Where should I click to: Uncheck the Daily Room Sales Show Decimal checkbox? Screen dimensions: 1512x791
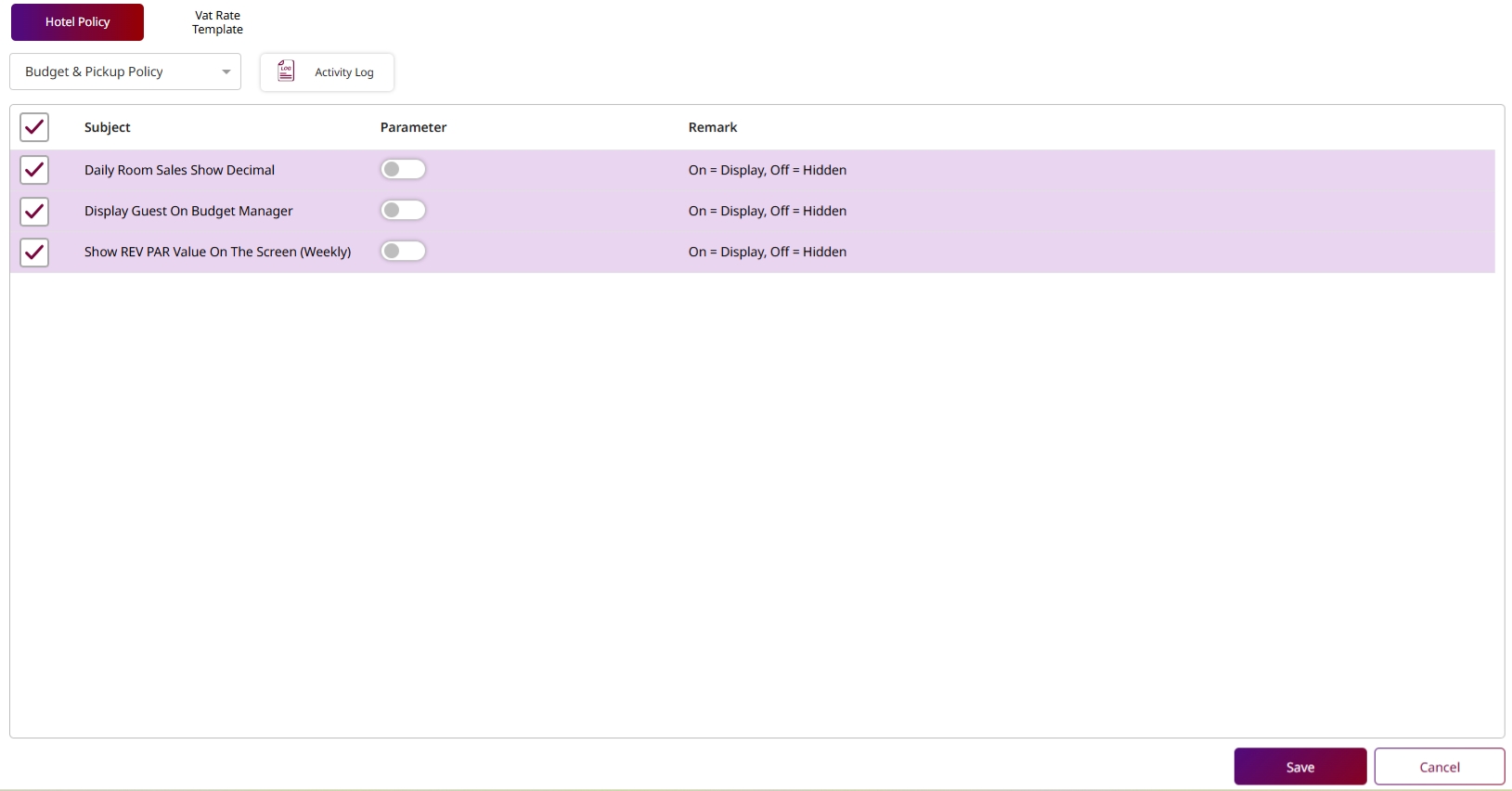tap(34, 170)
